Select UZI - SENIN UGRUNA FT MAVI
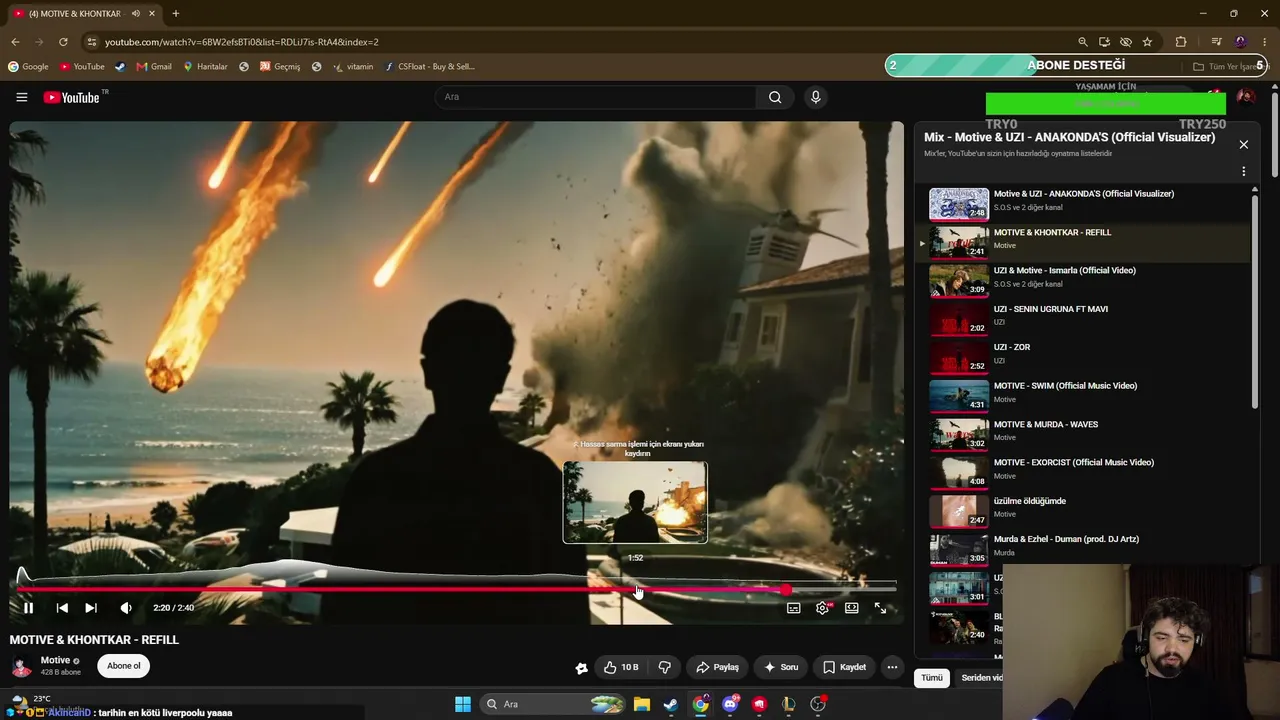The image size is (1280, 720). click(1085, 318)
